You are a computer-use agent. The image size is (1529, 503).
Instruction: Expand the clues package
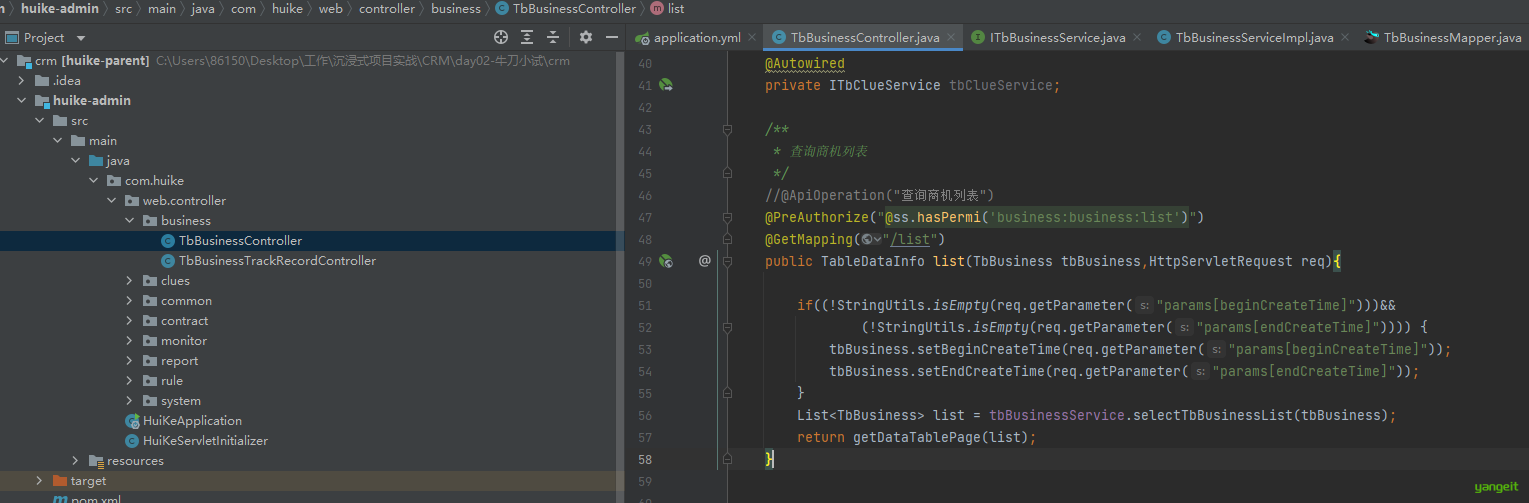tap(130, 281)
